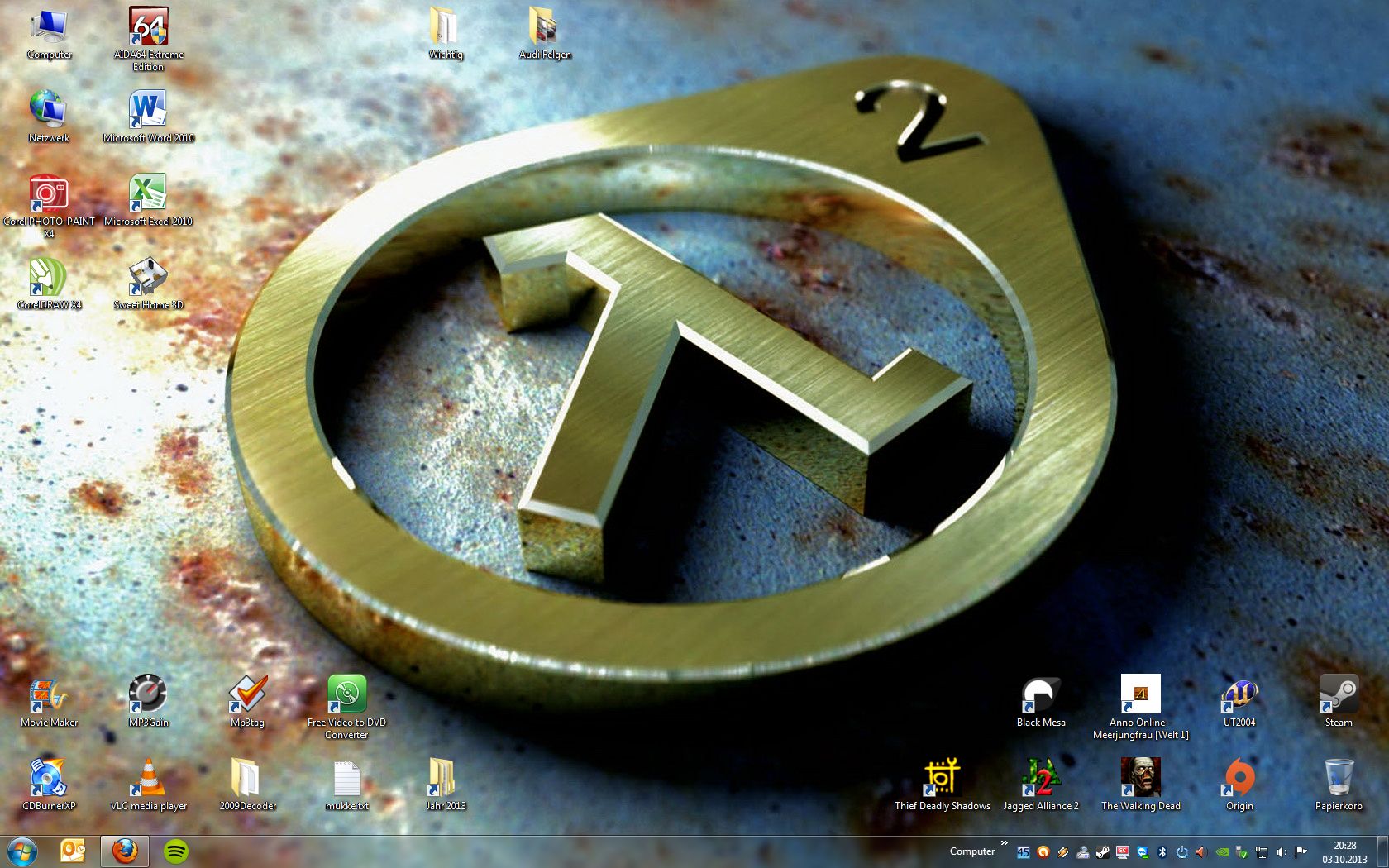1389x868 pixels.
Task: Click Safely Remove Hardware tray icon
Action: coord(1242,852)
